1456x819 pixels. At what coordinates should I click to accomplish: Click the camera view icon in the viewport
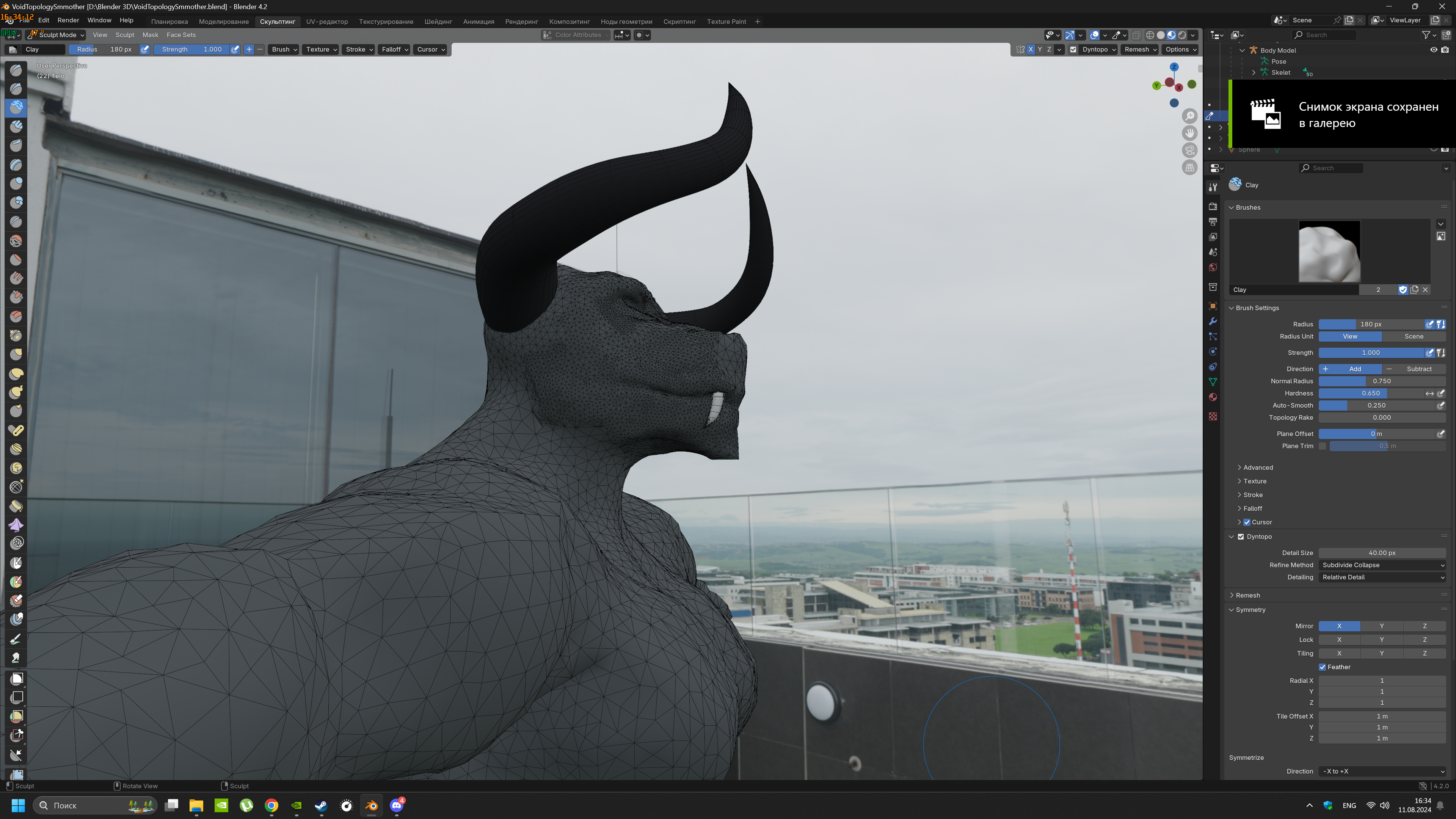[1190, 151]
